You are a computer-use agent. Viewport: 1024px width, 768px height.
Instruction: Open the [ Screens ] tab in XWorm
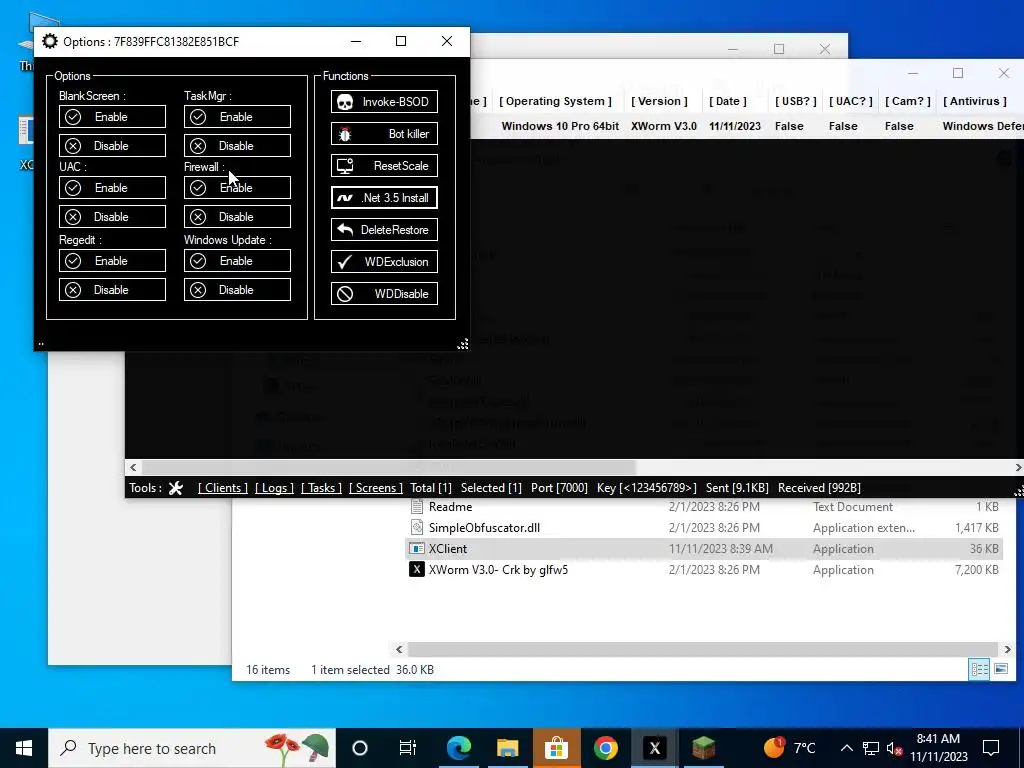coord(376,488)
